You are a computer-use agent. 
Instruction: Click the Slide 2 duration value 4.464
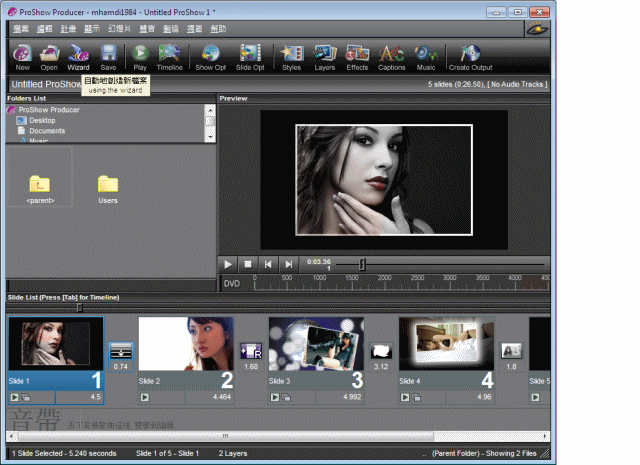222,397
